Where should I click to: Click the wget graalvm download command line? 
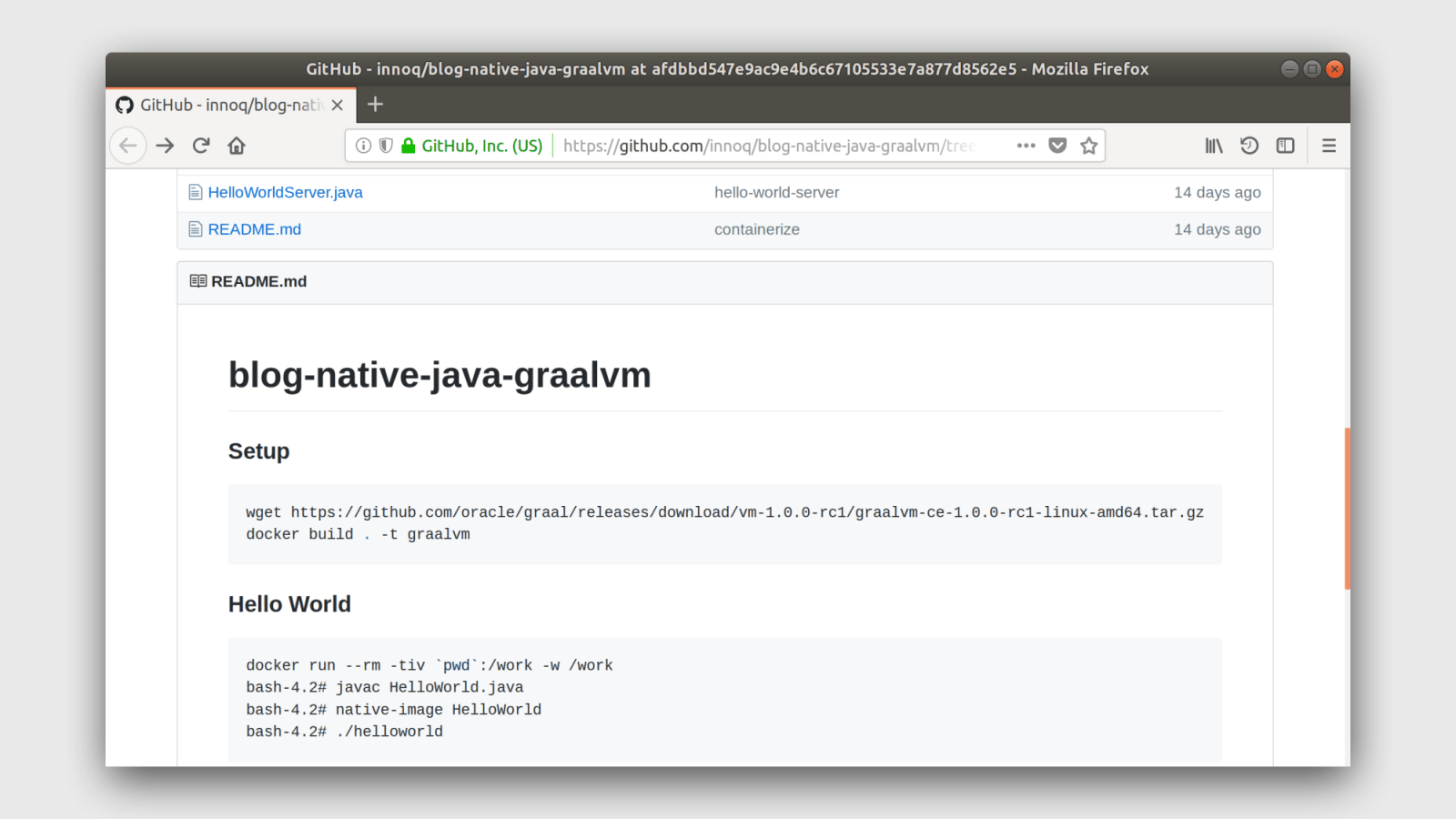pyautogui.click(x=724, y=512)
